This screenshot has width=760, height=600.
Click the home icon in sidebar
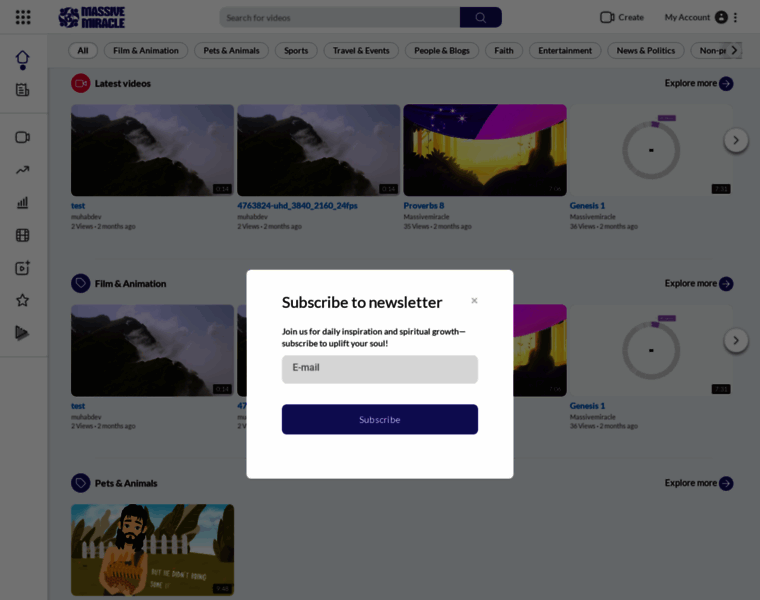(22, 60)
